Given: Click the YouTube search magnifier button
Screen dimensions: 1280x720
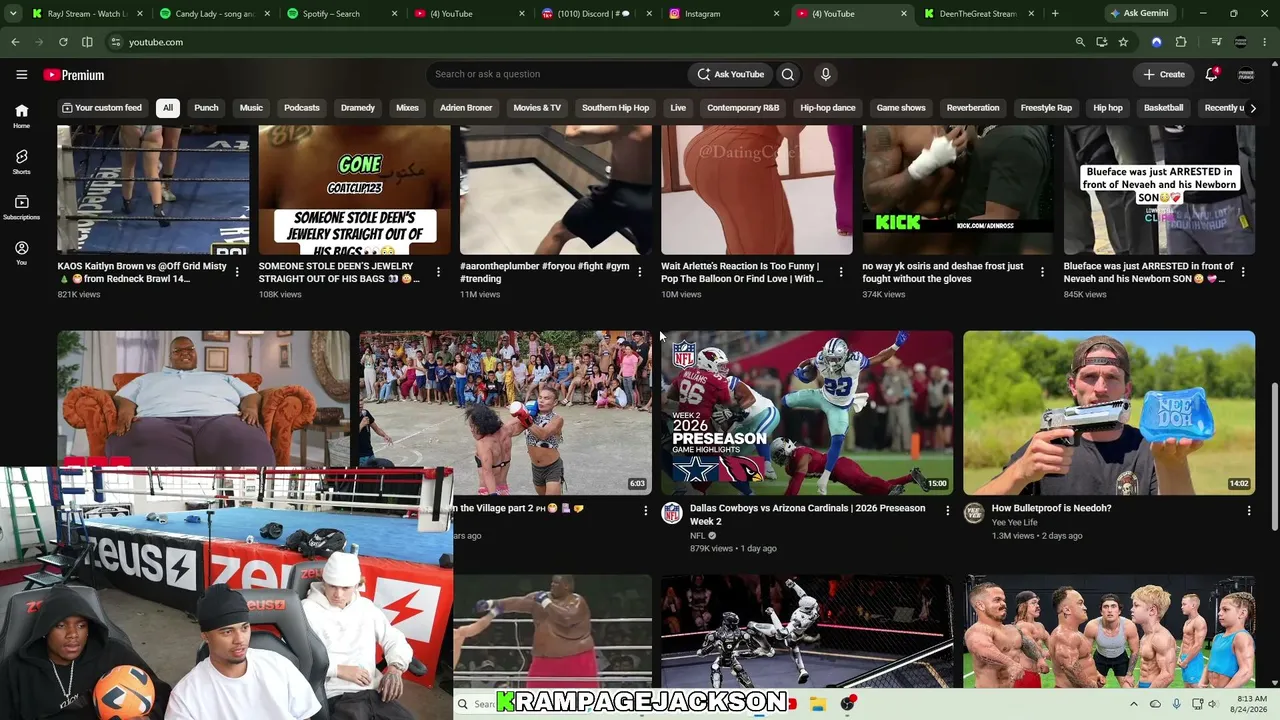Looking at the screenshot, I should point(788,74).
